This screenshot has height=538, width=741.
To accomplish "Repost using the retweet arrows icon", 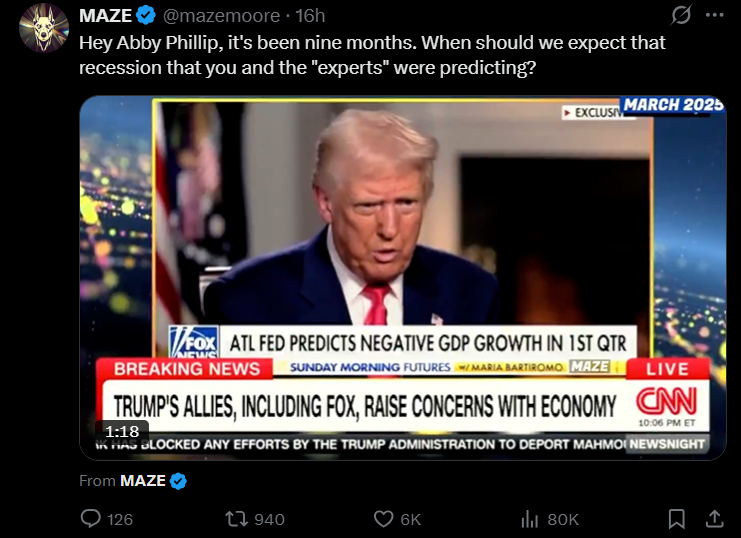I will click(236, 519).
